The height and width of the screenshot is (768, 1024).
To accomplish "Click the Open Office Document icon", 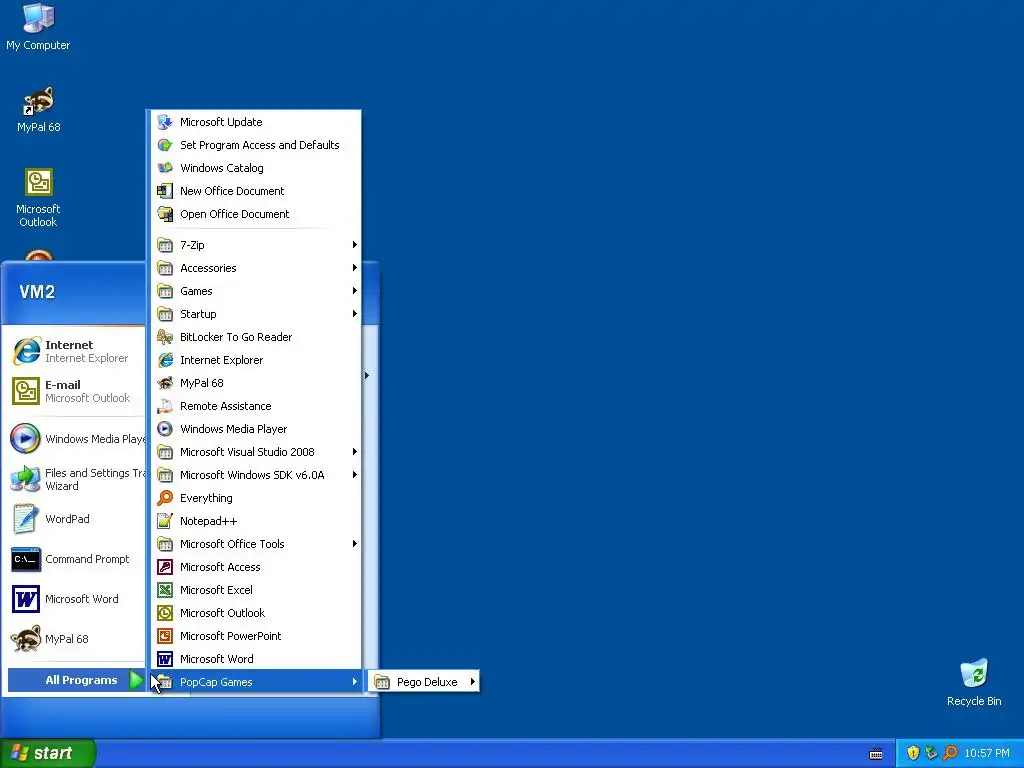I will pos(165,214).
